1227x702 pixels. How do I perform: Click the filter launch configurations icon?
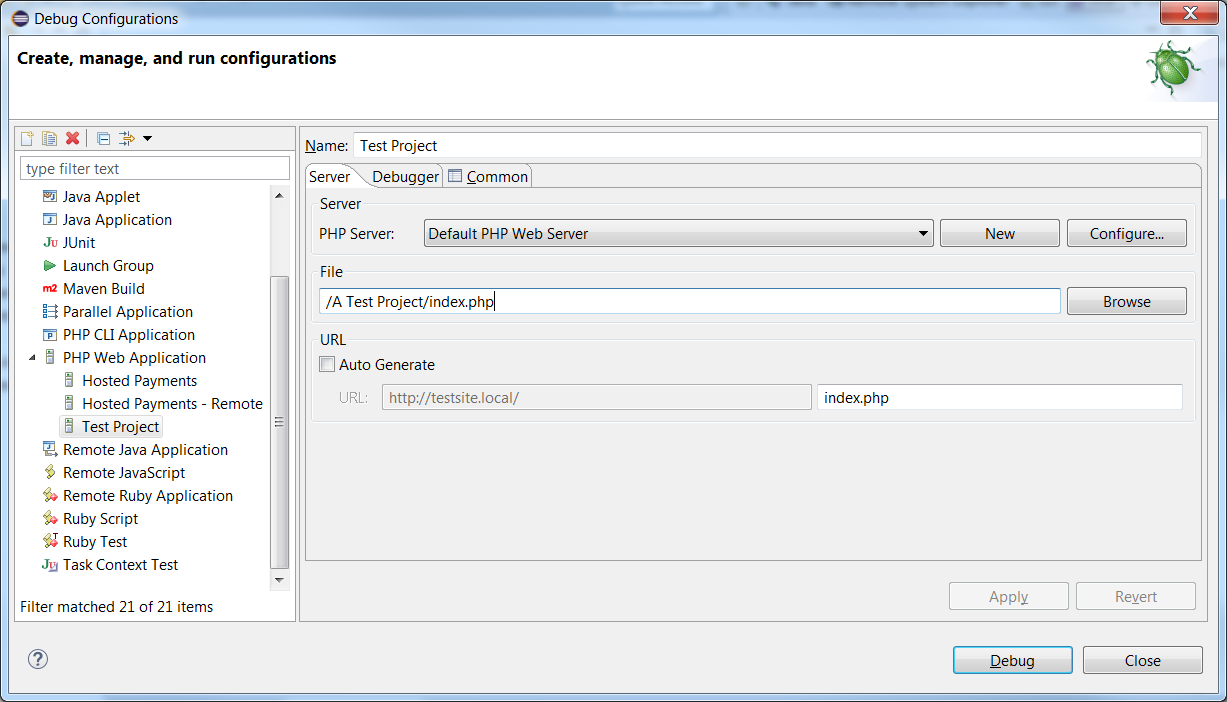coord(126,138)
